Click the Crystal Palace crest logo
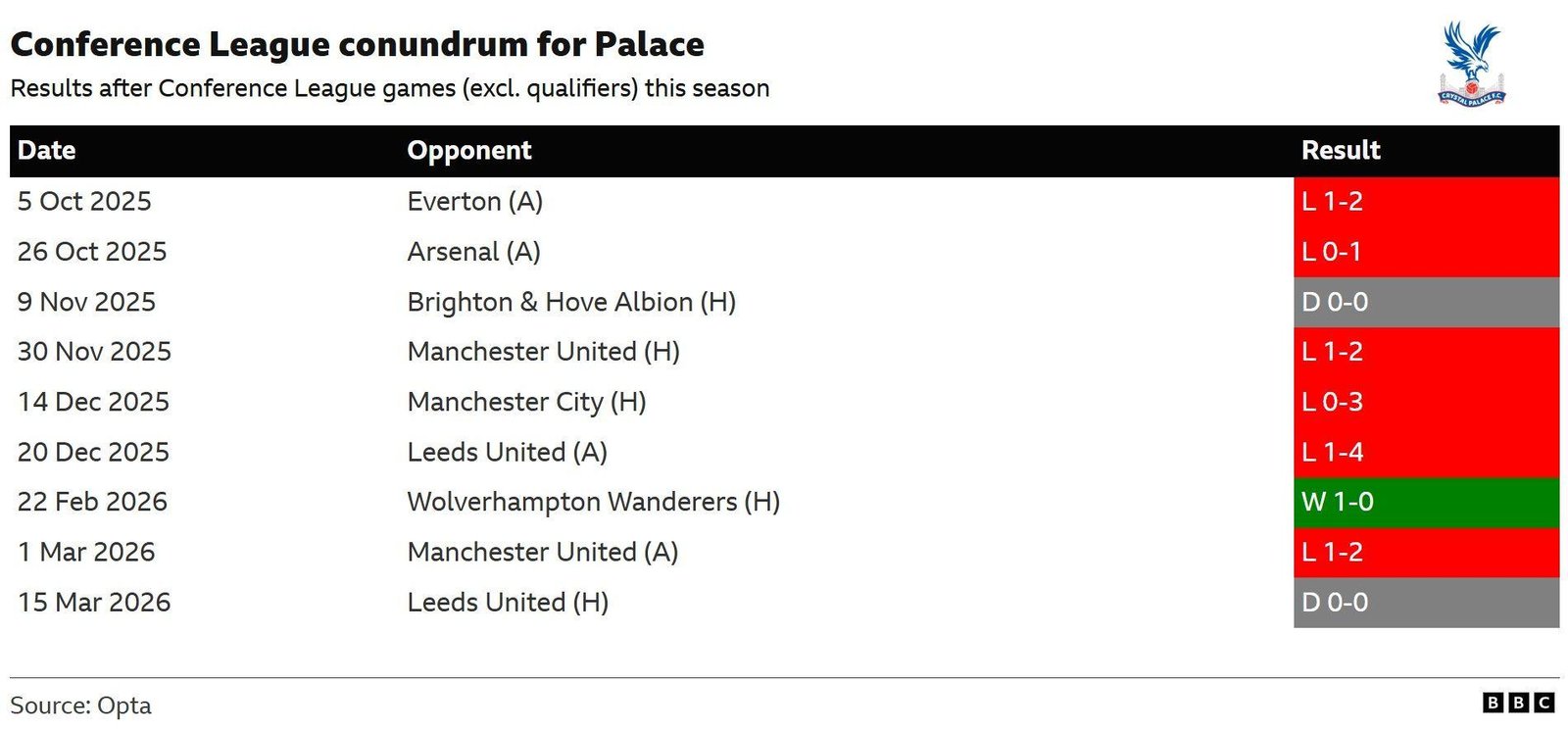Image resolution: width=1568 pixels, height=731 pixels. pyautogui.click(x=1471, y=65)
